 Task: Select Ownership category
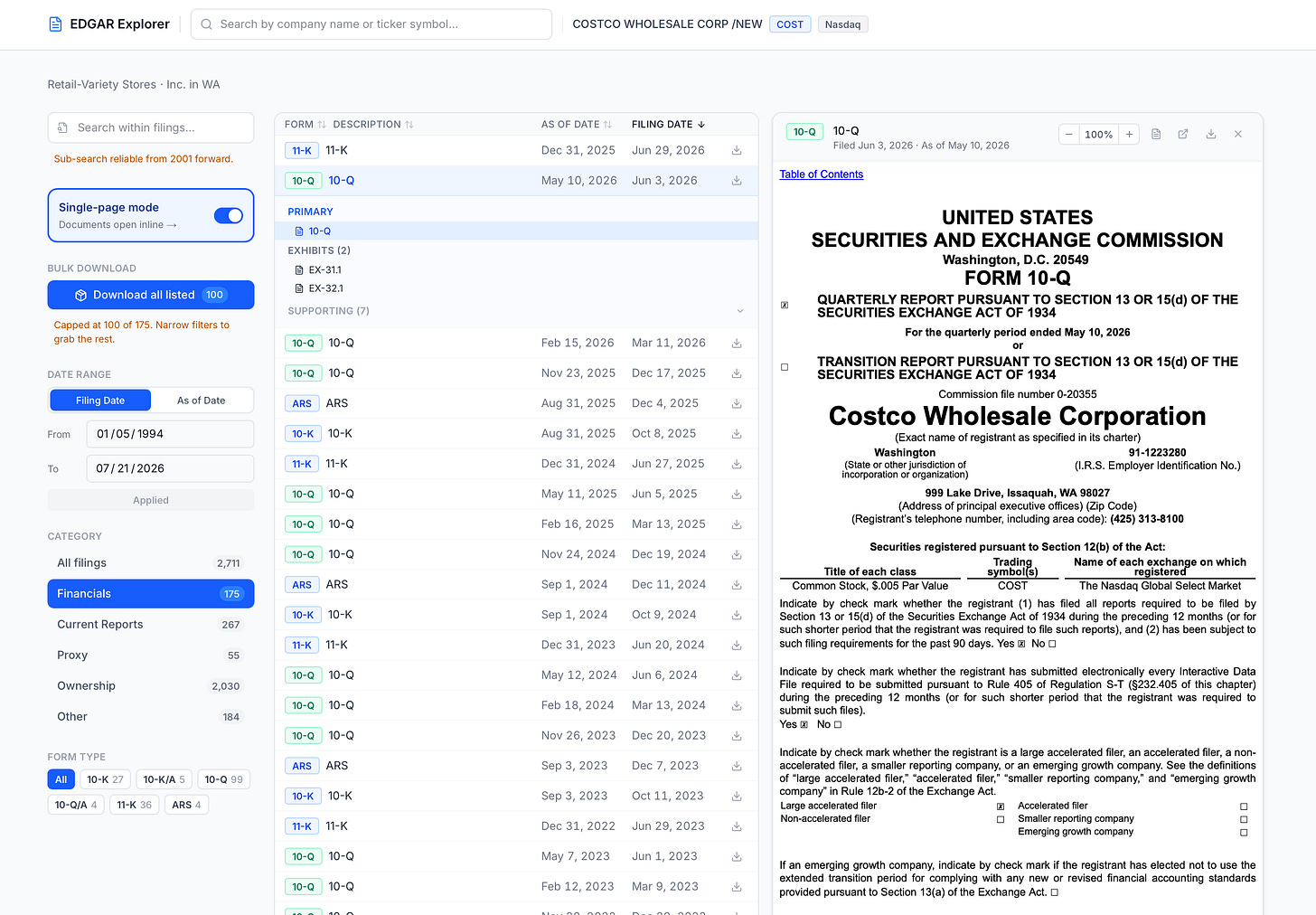(x=151, y=686)
